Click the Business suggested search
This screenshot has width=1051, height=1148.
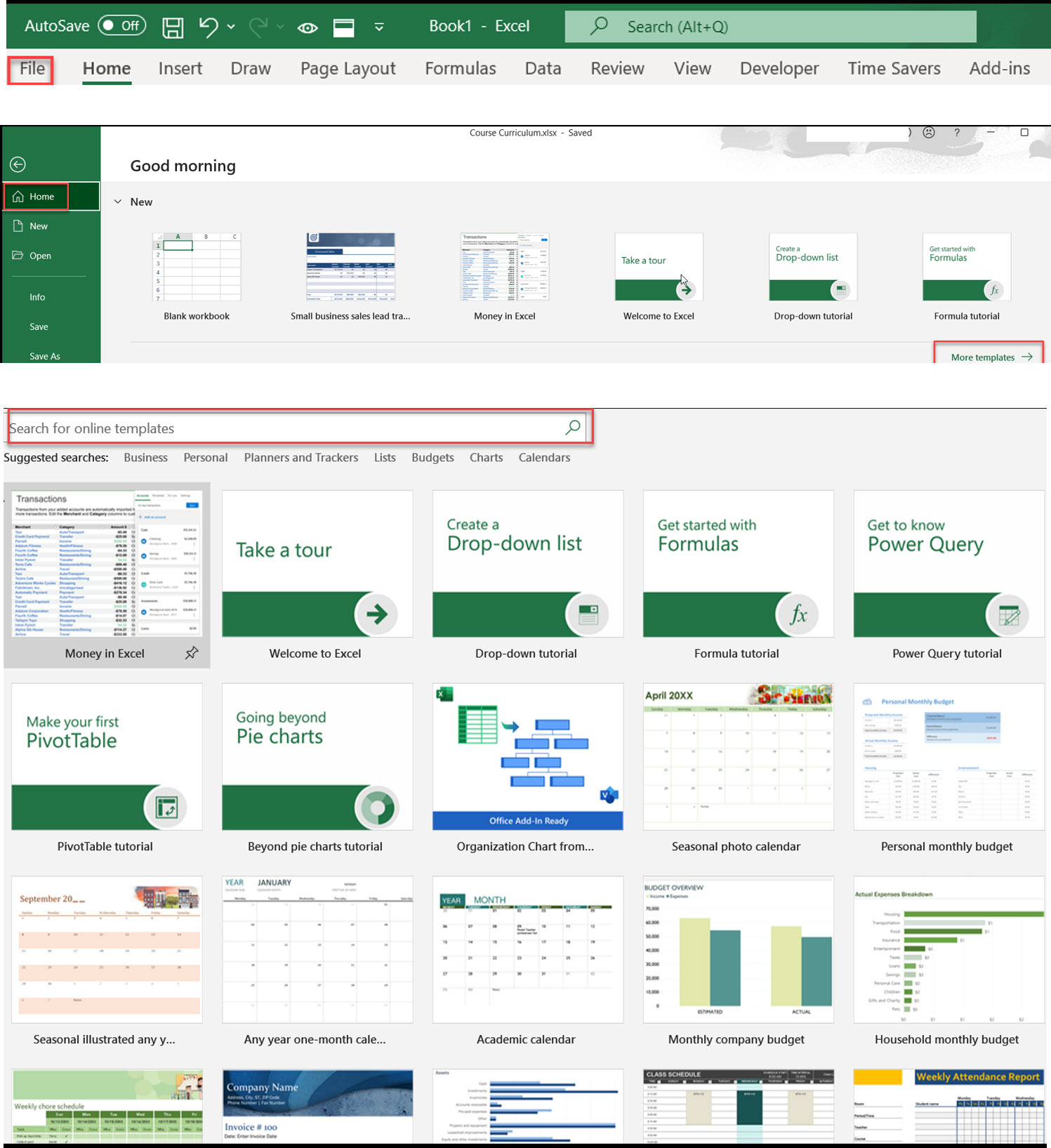[145, 458]
